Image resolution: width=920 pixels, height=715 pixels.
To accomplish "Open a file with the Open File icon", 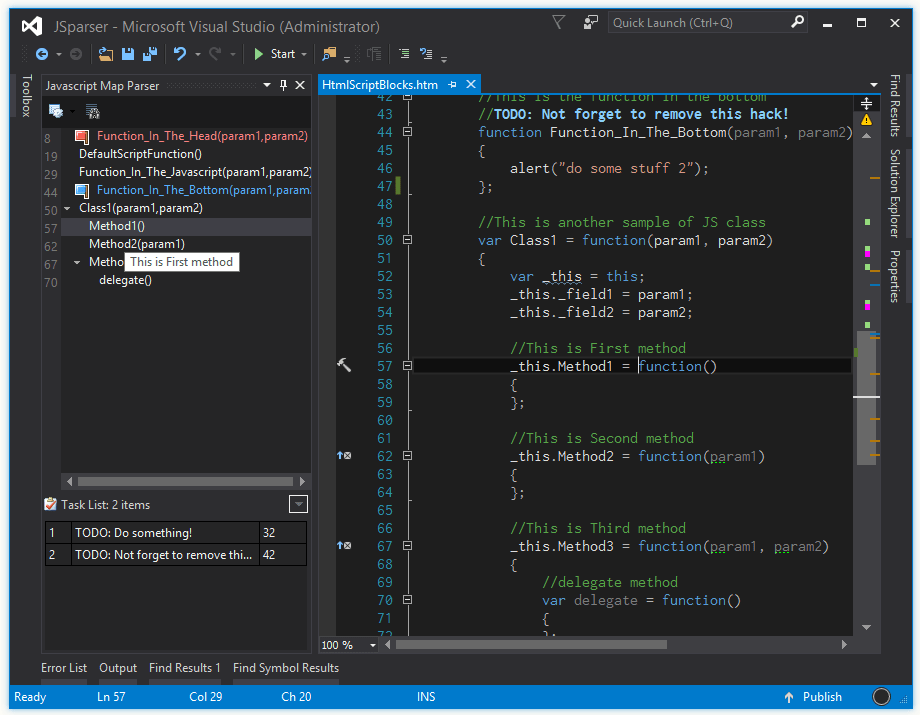I will [x=106, y=53].
